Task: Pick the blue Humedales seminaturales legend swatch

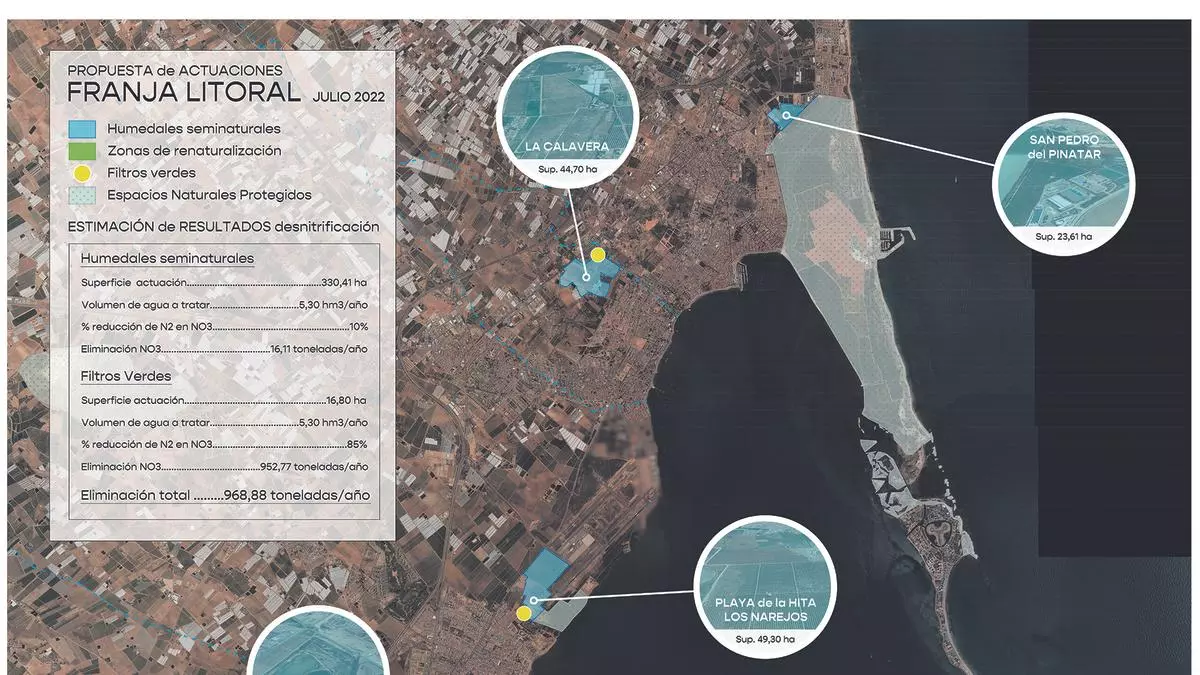Action: pyautogui.click(x=82, y=129)
